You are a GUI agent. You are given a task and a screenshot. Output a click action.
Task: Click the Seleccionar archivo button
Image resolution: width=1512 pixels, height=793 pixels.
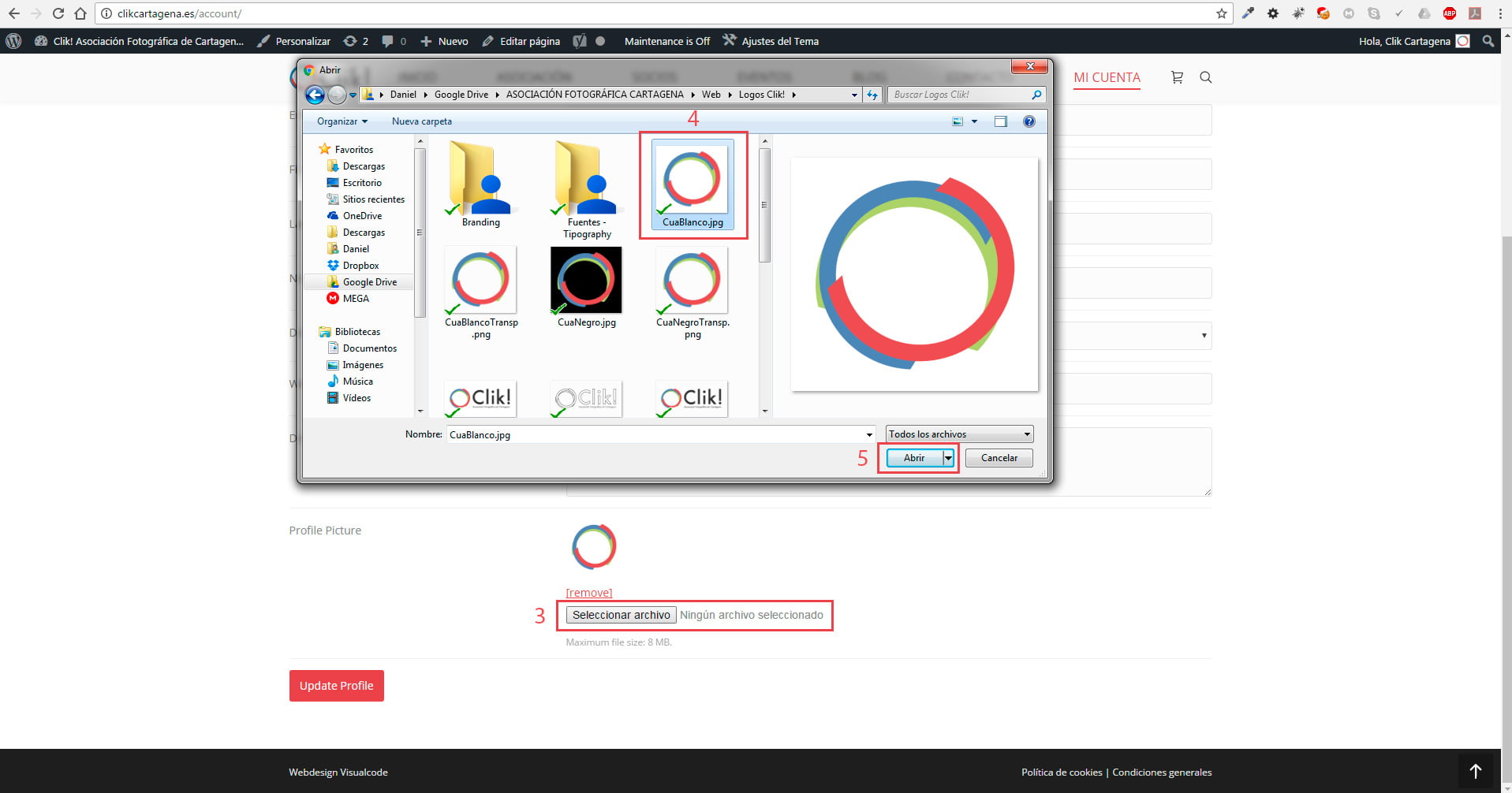coord(621,615)
